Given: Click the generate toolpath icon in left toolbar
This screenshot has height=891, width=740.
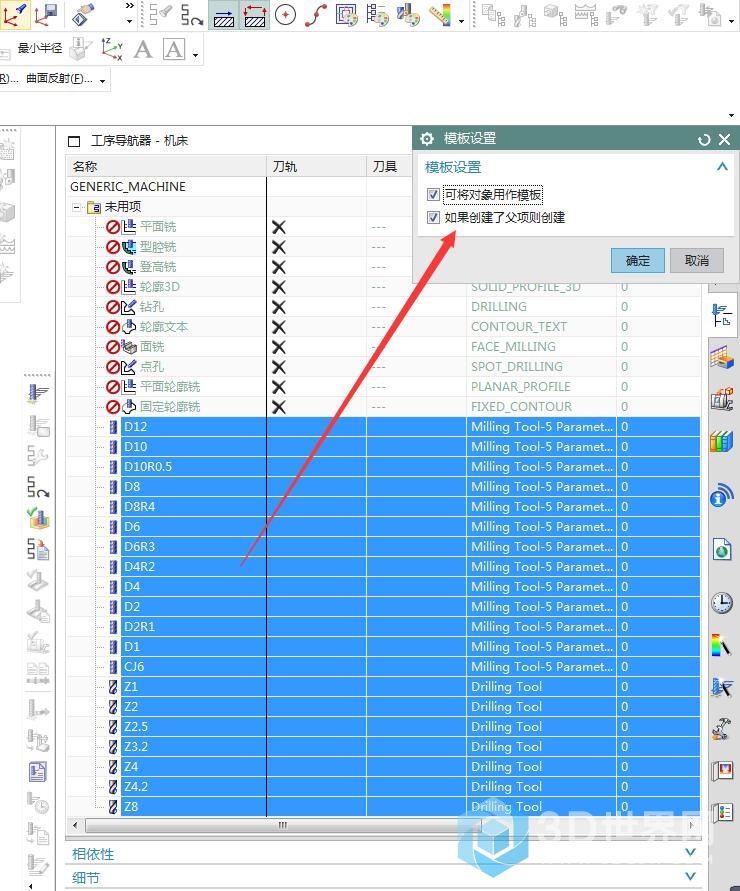Looking at the screenshot, I should click(x=38, y=393).
